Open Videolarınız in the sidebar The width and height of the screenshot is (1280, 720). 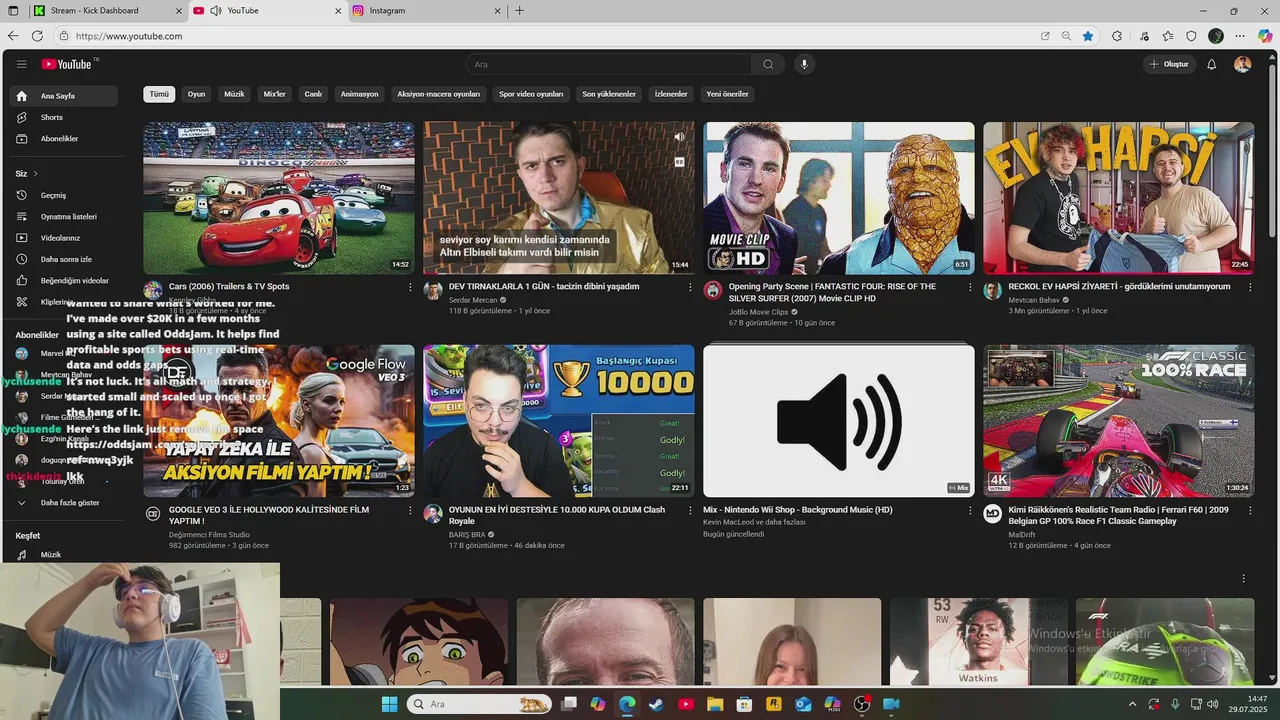[63, 238]
